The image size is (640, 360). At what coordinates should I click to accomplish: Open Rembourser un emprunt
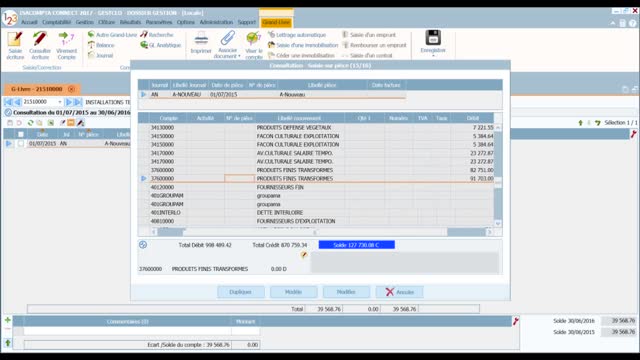click(x=374, y=45)
